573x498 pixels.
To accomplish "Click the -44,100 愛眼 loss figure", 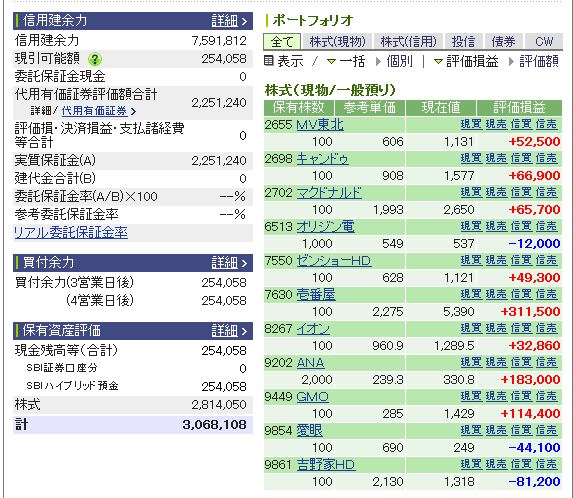I will click(x=534, y=448).
